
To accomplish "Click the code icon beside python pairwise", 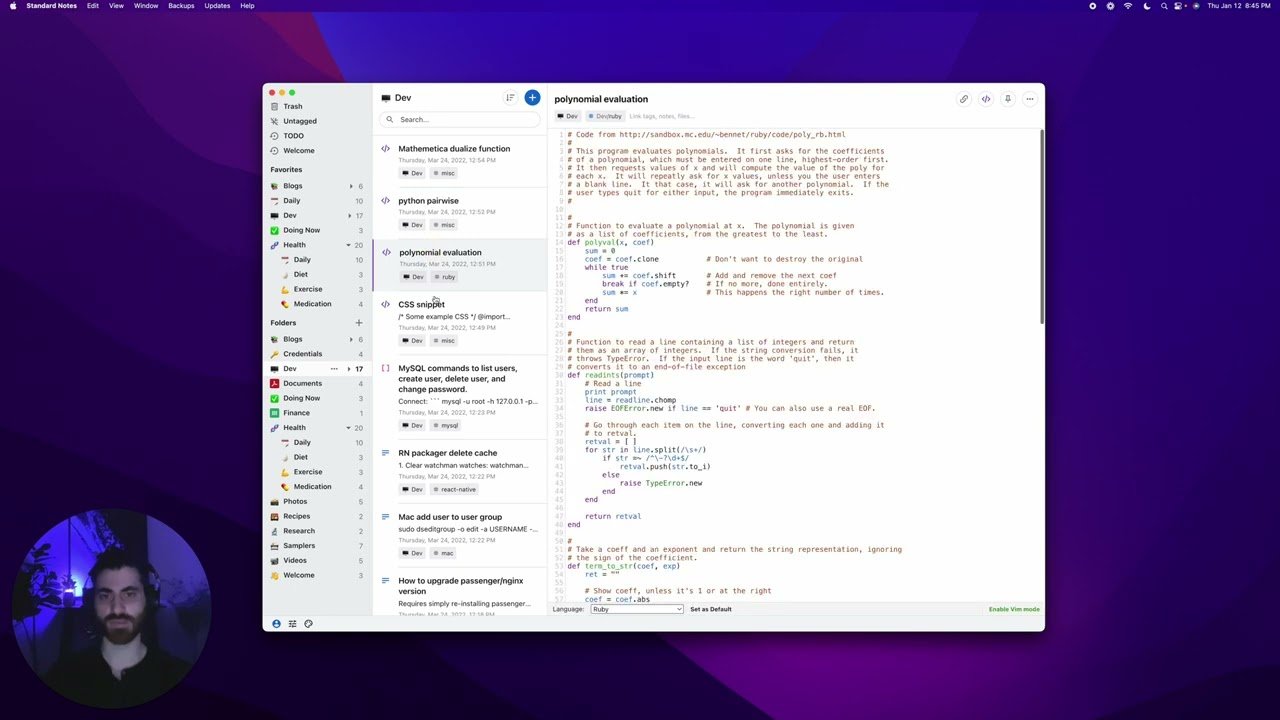I will tap(386, 201).
